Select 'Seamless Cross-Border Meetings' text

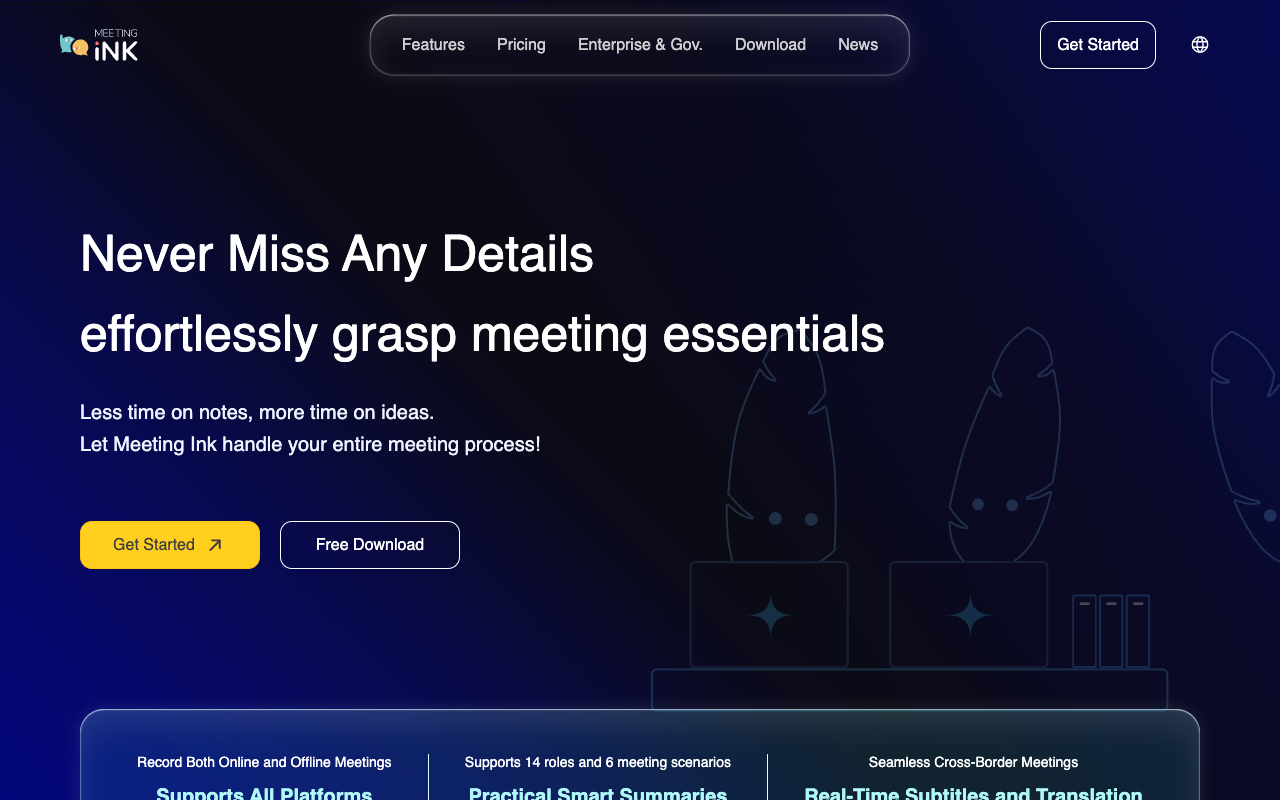click(x=973, y=762)
